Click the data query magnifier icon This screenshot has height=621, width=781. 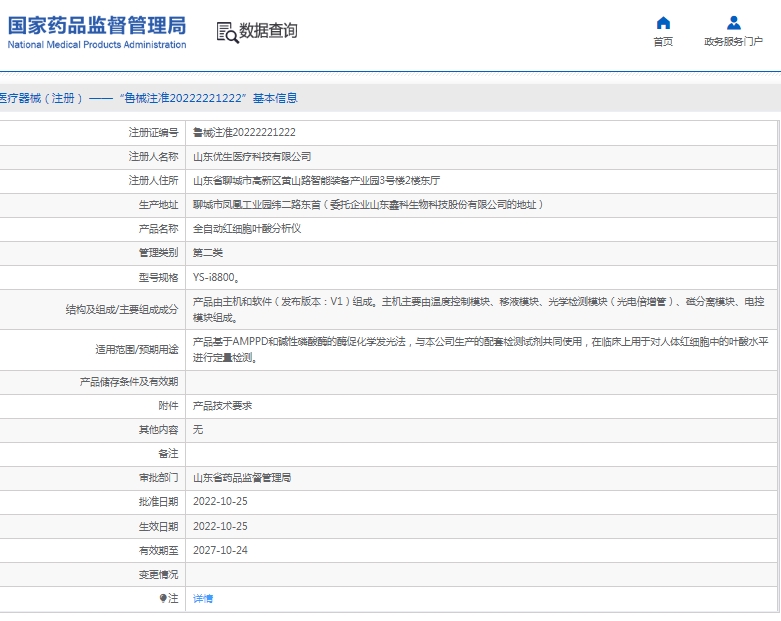(228, 32)
